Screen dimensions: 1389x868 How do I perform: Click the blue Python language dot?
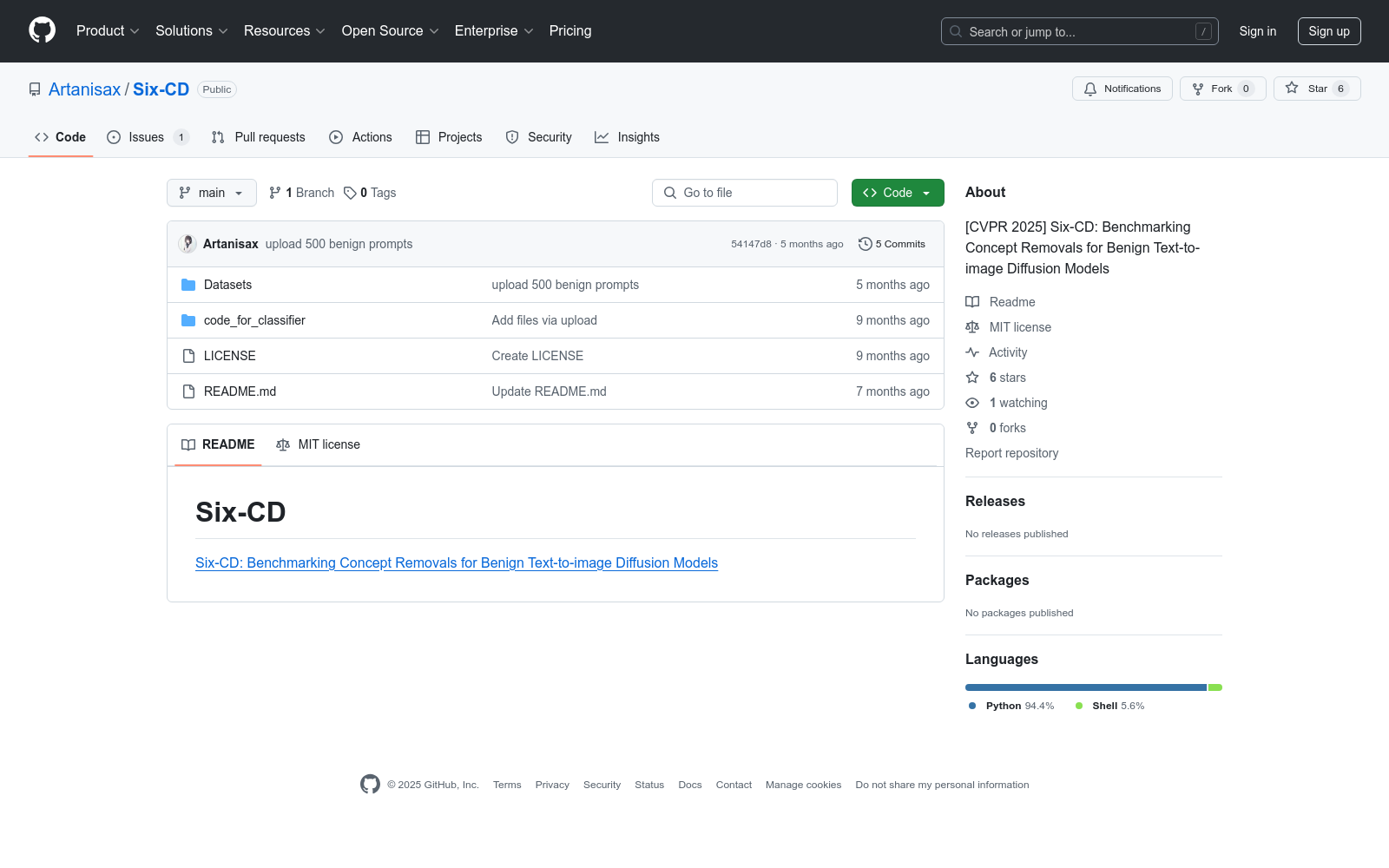[x=972, y=706]
